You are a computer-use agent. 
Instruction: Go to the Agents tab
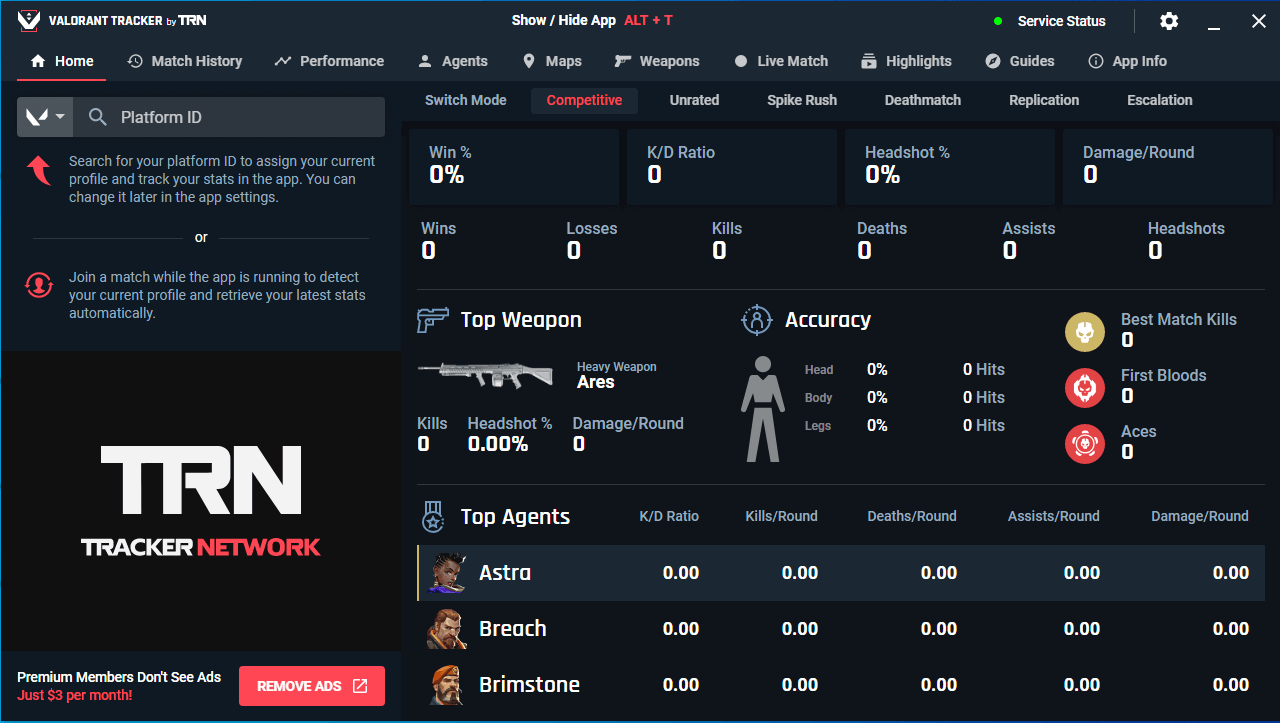[x=453, y=61]
